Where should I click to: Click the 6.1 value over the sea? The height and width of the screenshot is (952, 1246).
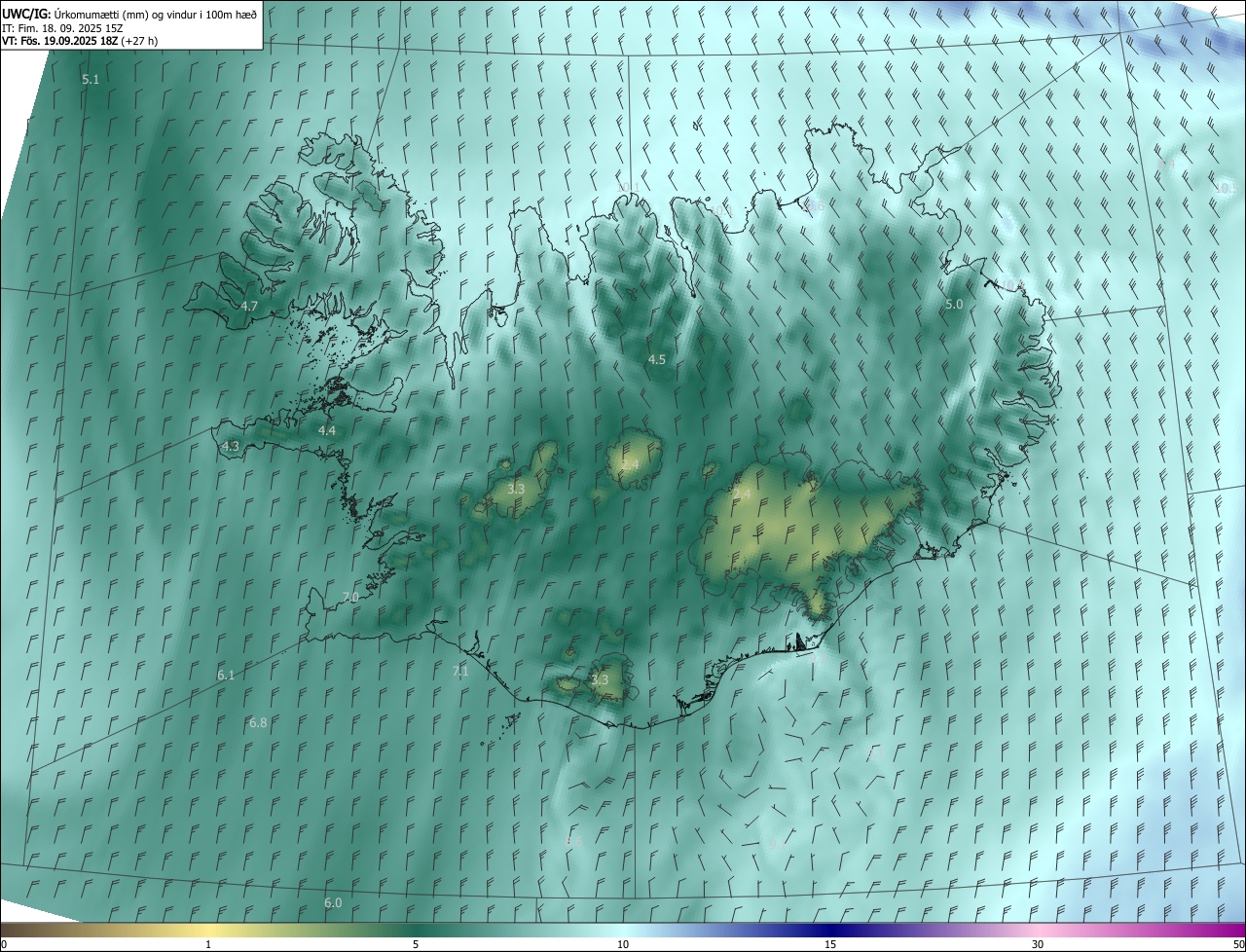[226, 675]
